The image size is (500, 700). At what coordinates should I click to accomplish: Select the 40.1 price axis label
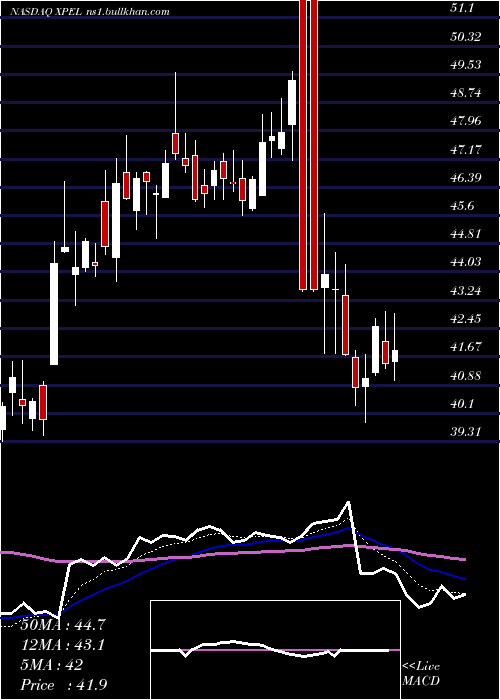462,404
